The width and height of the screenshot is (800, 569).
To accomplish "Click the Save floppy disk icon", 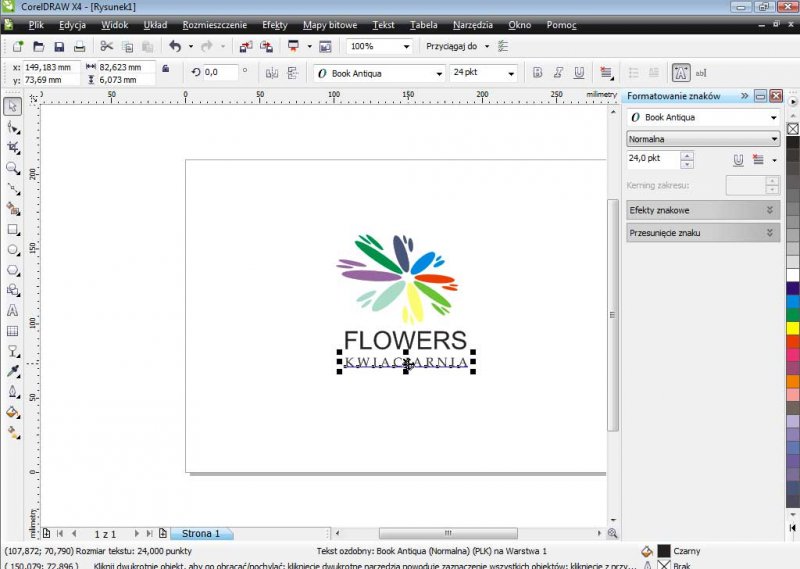I will coord(59,46).
